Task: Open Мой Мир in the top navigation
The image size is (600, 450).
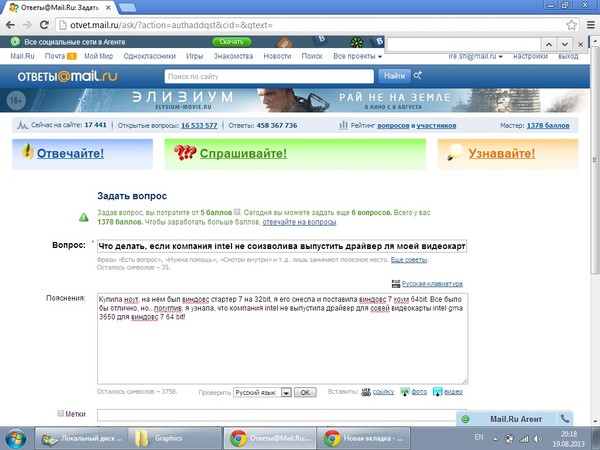Action: pyautogui.click(x=98, y=56)
